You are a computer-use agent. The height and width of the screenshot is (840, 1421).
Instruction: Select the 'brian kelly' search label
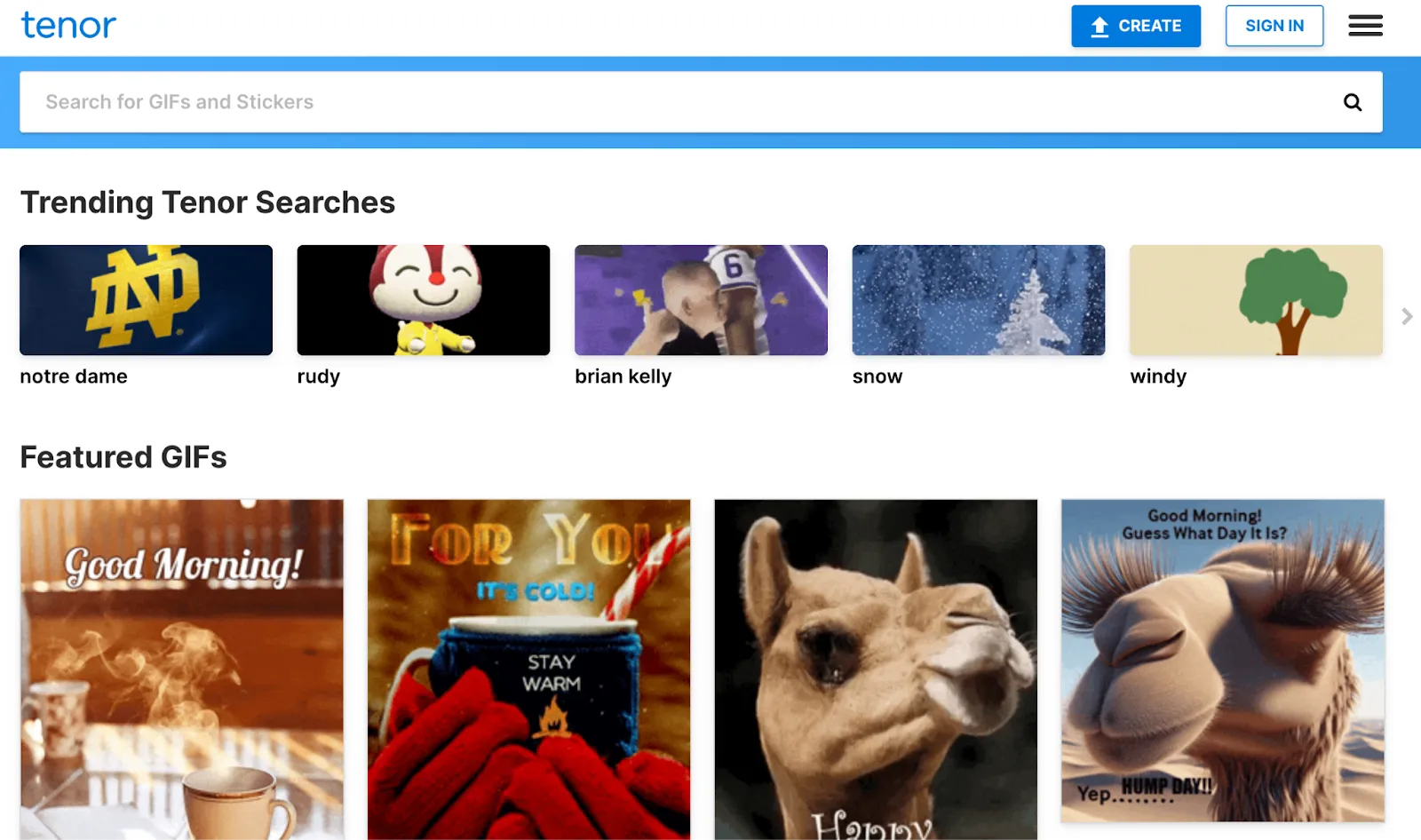tap(623, 376)
